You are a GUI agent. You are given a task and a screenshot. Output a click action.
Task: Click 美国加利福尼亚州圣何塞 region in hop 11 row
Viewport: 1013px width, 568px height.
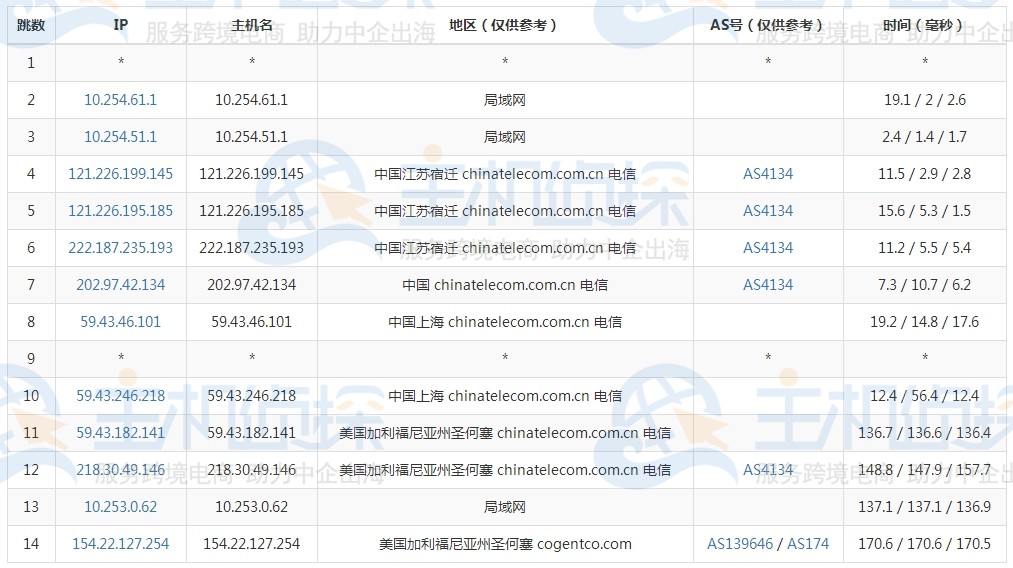pyautogui.click(x=505, y=433)
